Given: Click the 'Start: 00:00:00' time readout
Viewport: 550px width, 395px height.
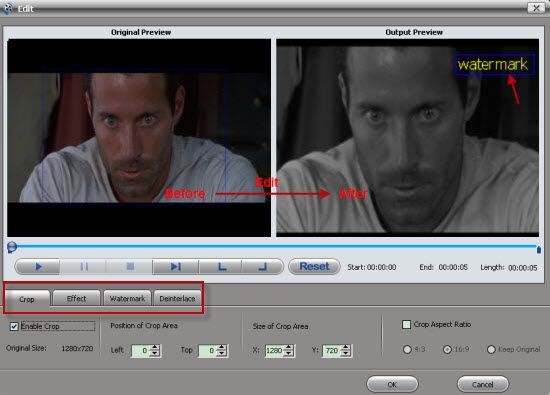Looking at the screenshot, I should tap(372, 267).
